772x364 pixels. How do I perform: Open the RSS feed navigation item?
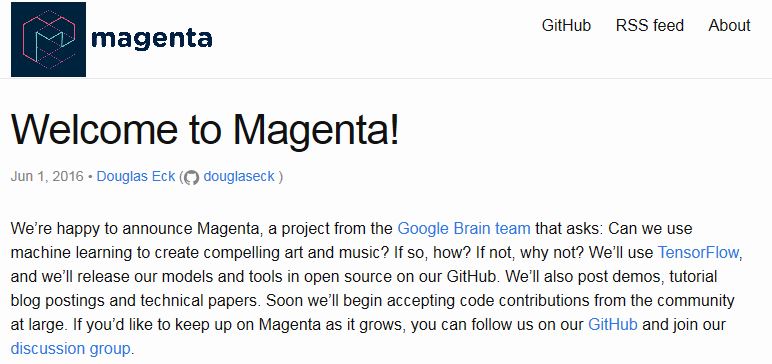[649, 25]
